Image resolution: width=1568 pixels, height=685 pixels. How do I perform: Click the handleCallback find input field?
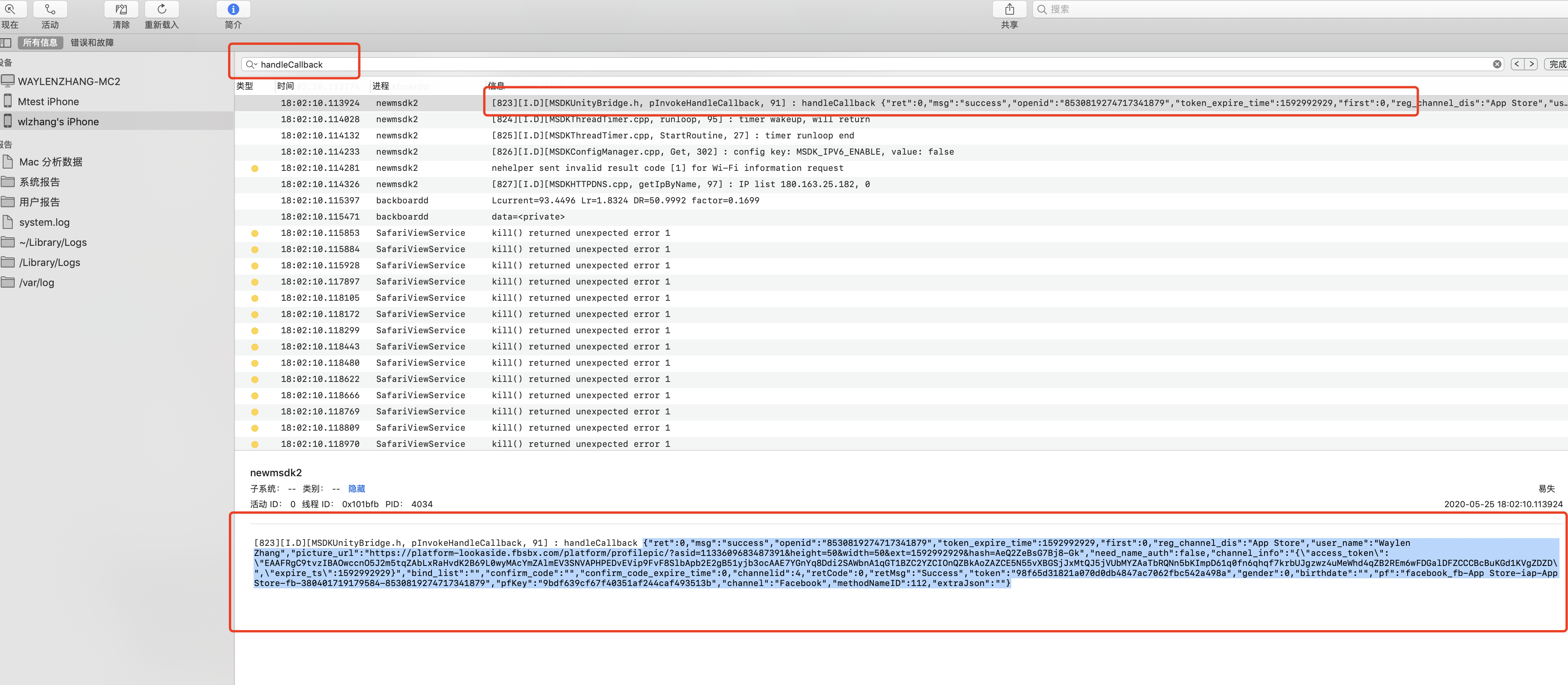(x=872, y=65)
